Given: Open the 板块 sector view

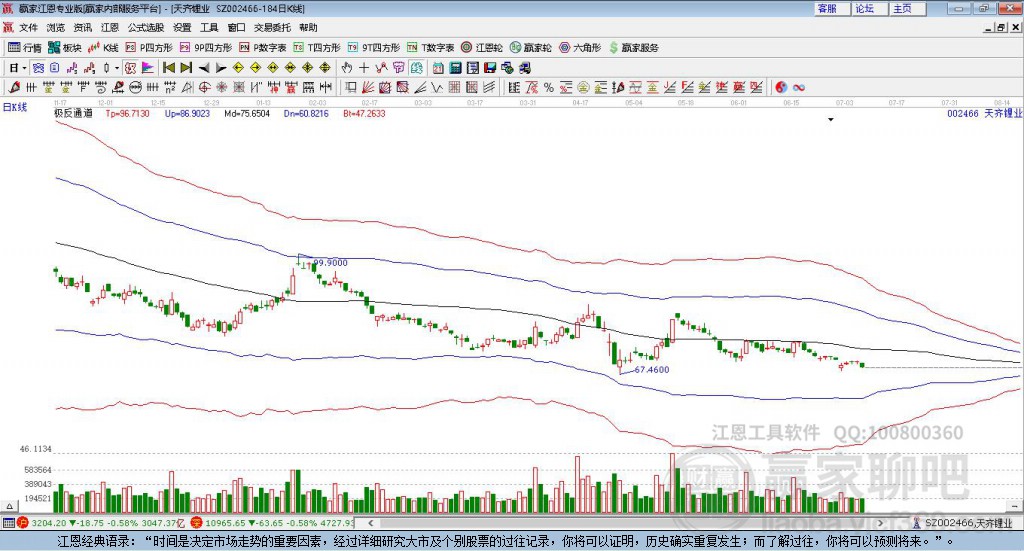Looking at the screenshot, I should [x=64, y=48].
